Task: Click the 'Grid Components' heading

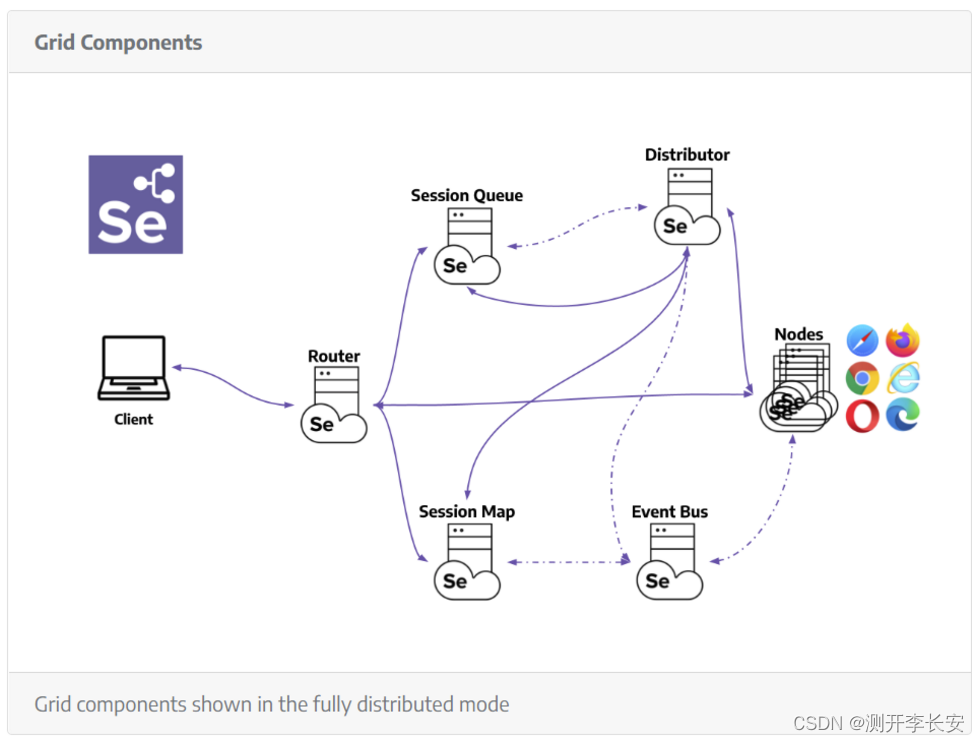Action: (x=118, y=42)
